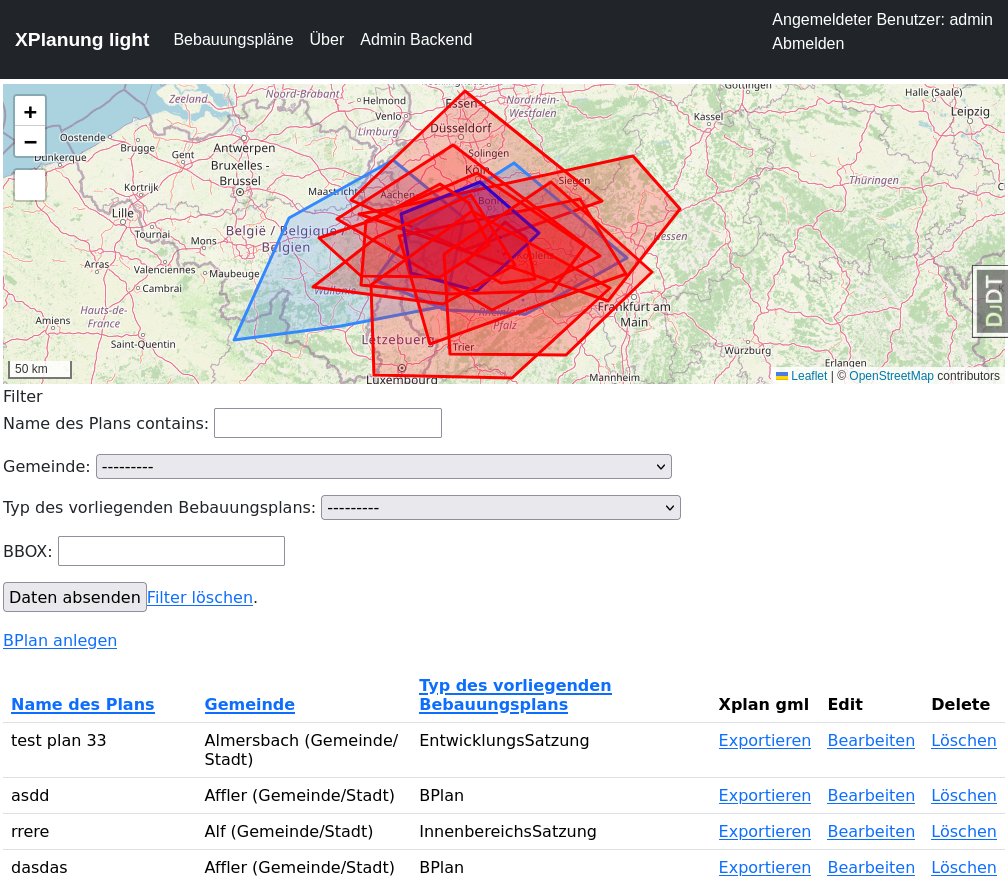Sort table by Gemeinde column
The height and width of the screenshot is (884, 1008).
click(249, 705)
